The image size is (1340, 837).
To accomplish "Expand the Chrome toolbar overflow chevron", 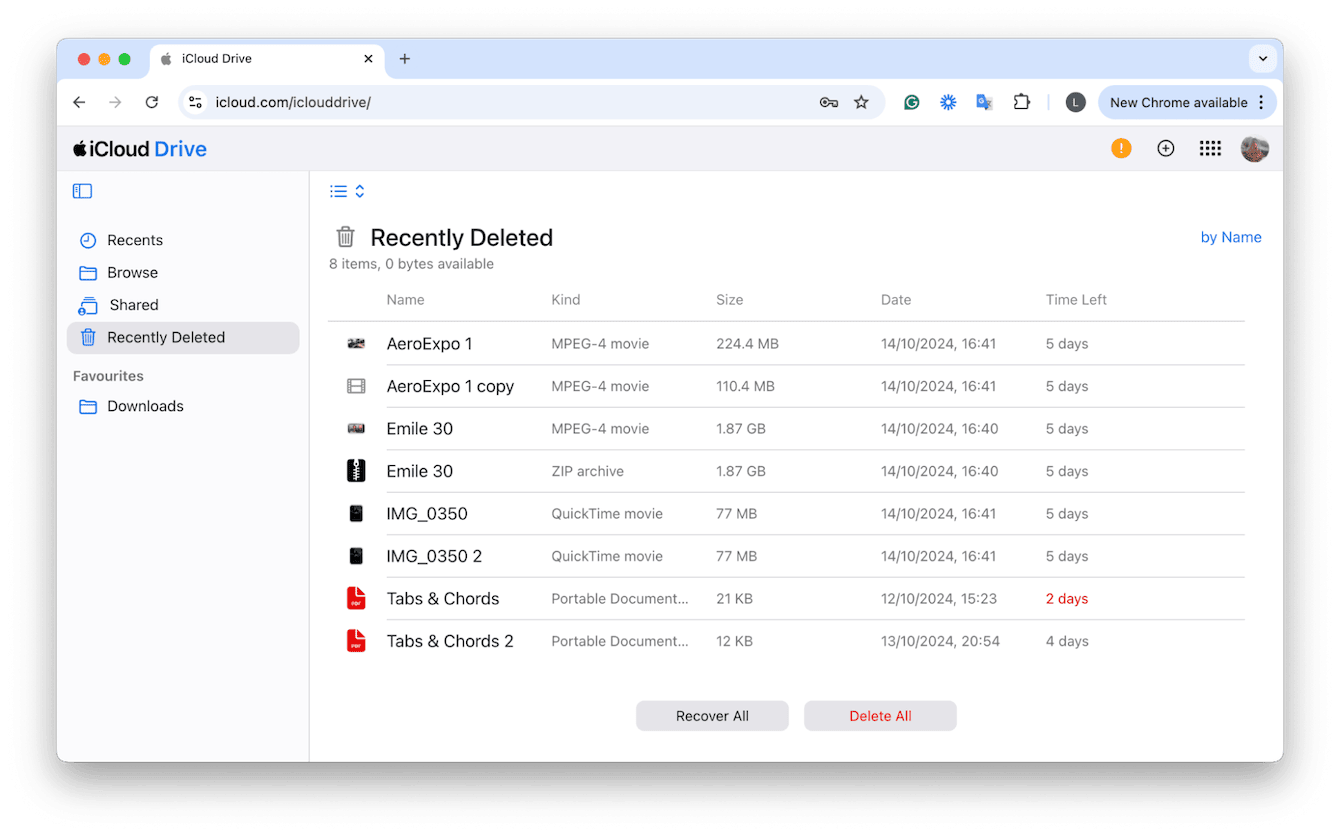I will pos(1263,58).
